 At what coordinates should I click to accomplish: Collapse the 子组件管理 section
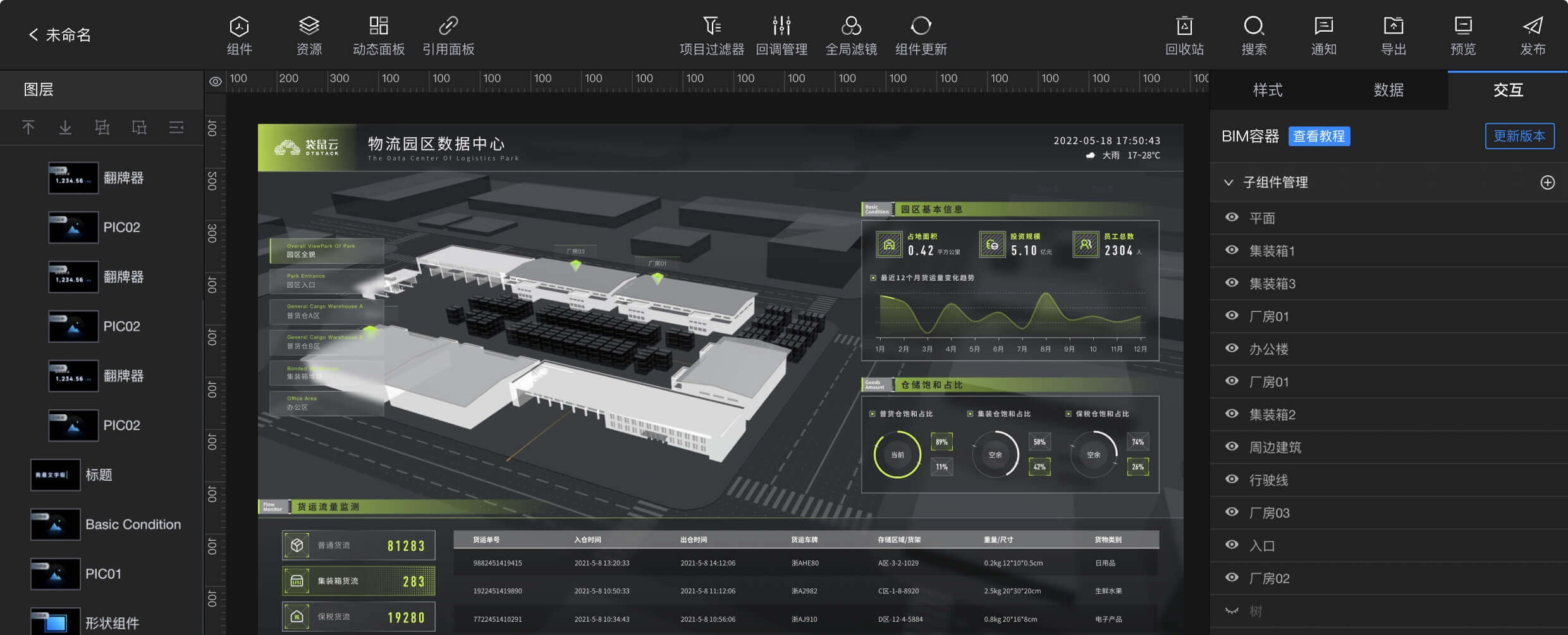(1229, 182)
